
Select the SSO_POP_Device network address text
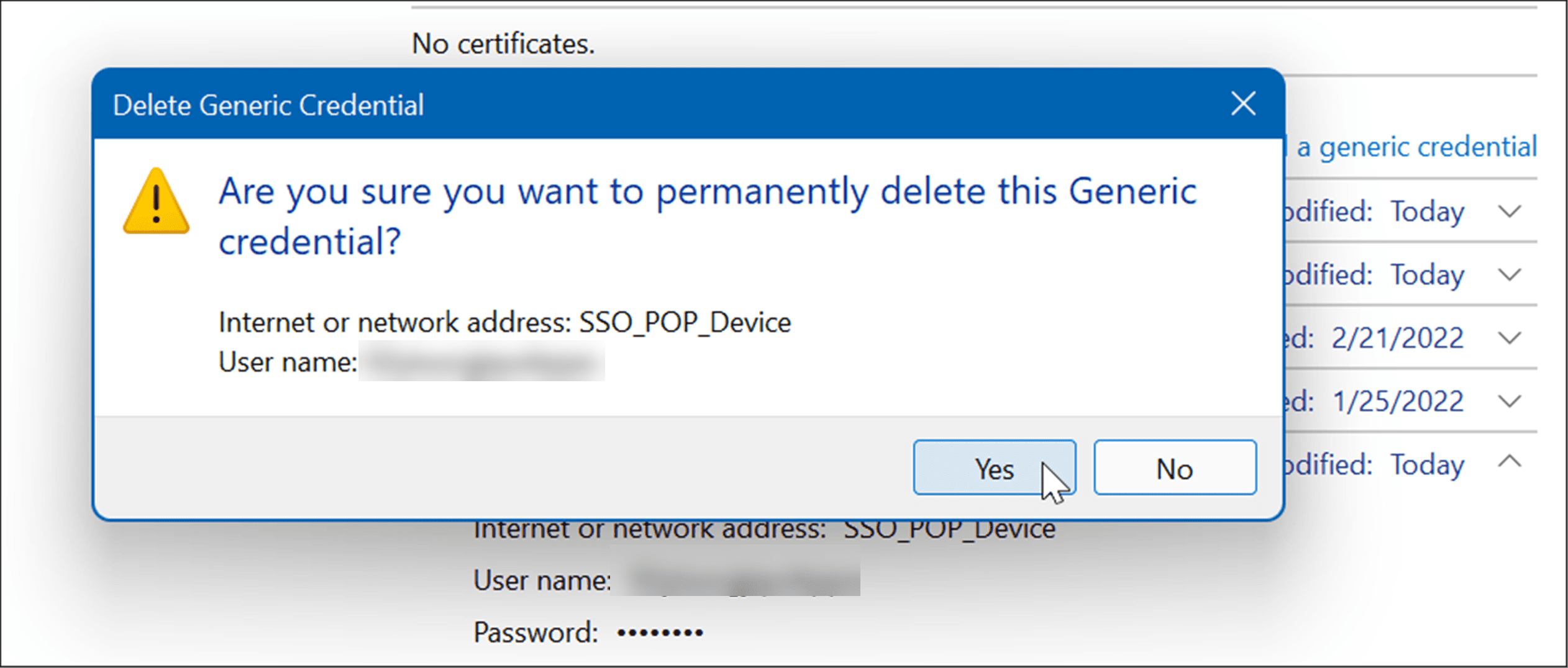click(x=686, y=322)
